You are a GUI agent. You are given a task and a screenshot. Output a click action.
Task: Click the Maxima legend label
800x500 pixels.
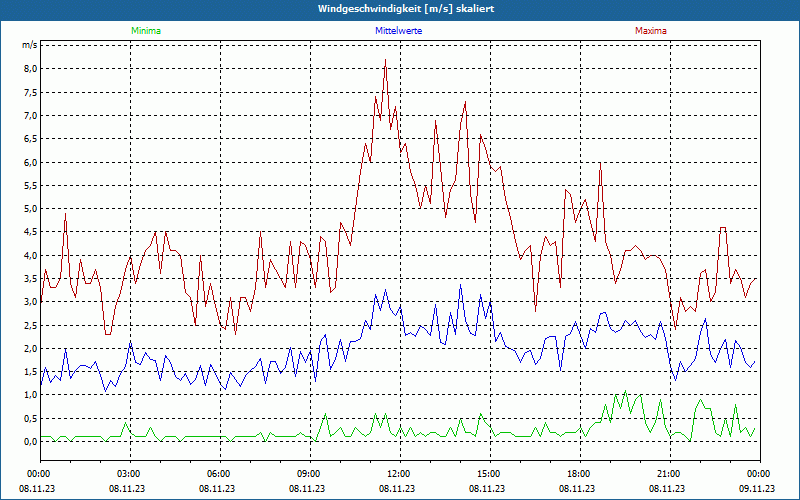pos(652,31)
